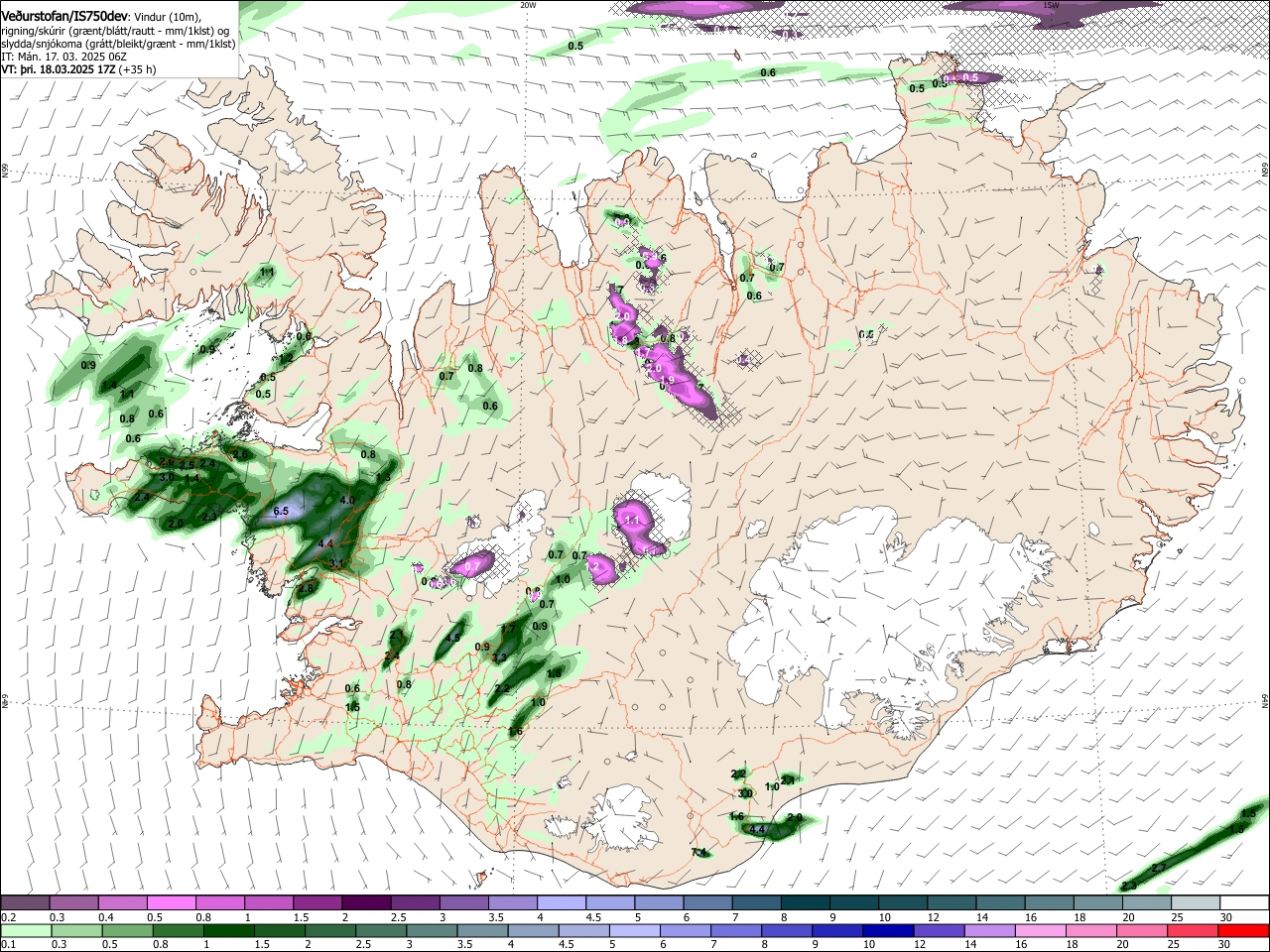Pick the bright pink swatch between 0.5 and 0.8
This screenshot has height=952, width=1270.
[x=171, y=903]
